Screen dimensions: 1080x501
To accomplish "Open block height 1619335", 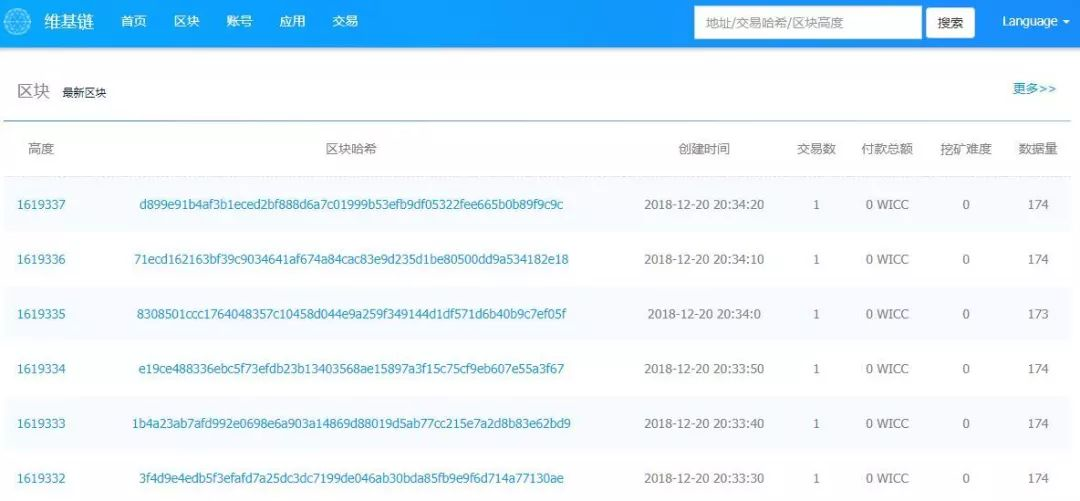I will (x=41, y=314).
